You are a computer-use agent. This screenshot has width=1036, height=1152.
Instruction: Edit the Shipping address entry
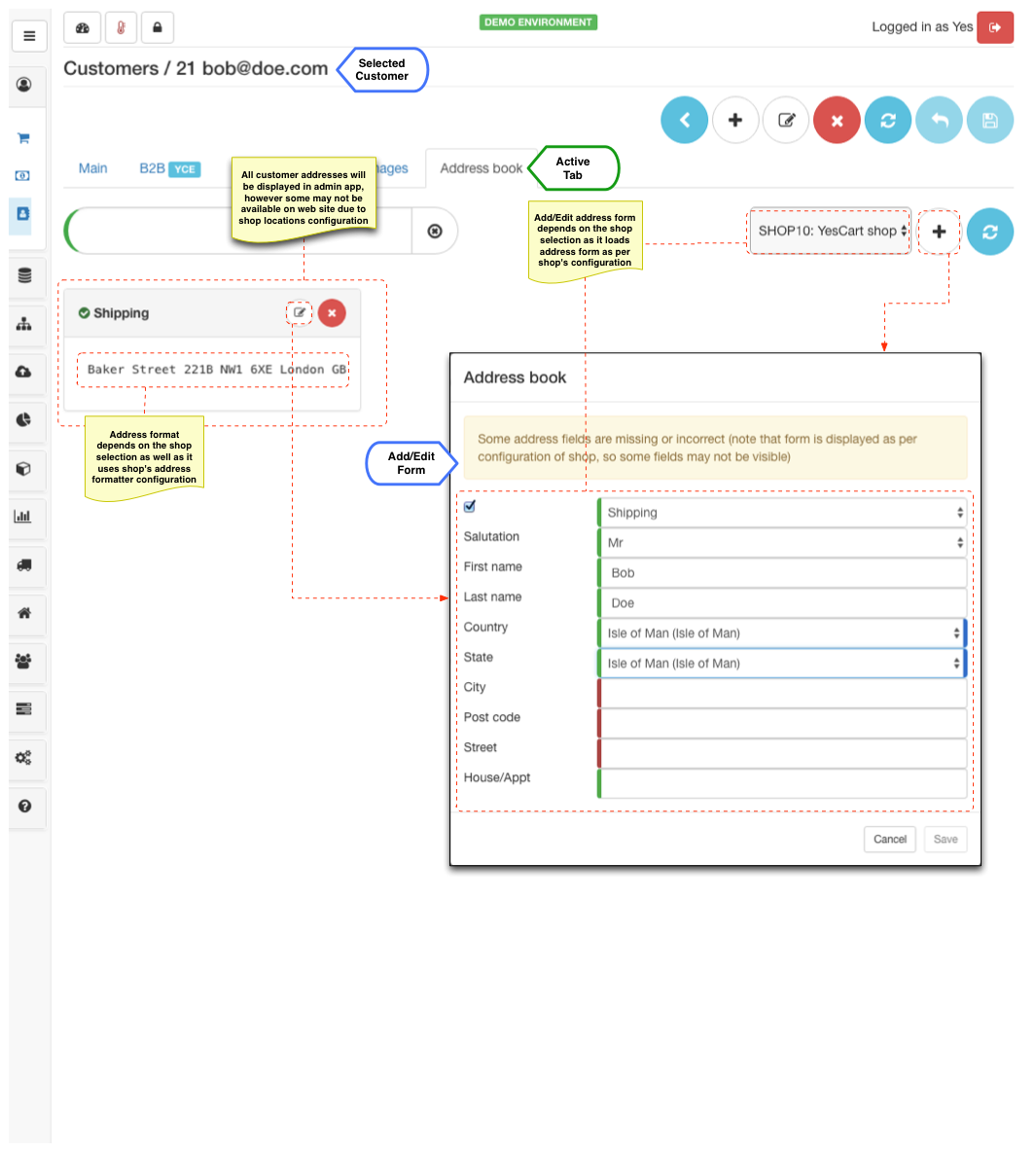pos(299,313)
